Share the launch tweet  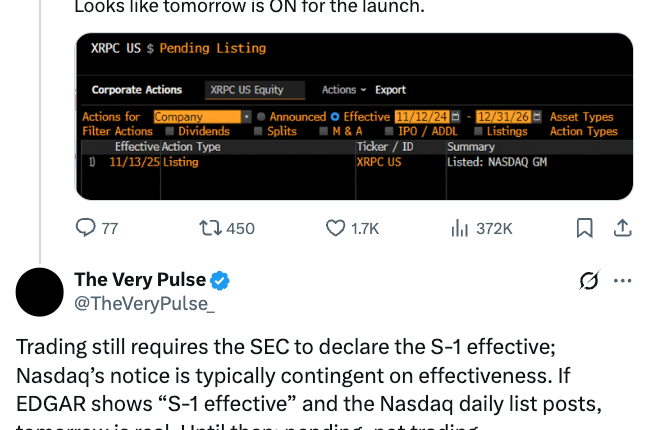coord(621,228)
